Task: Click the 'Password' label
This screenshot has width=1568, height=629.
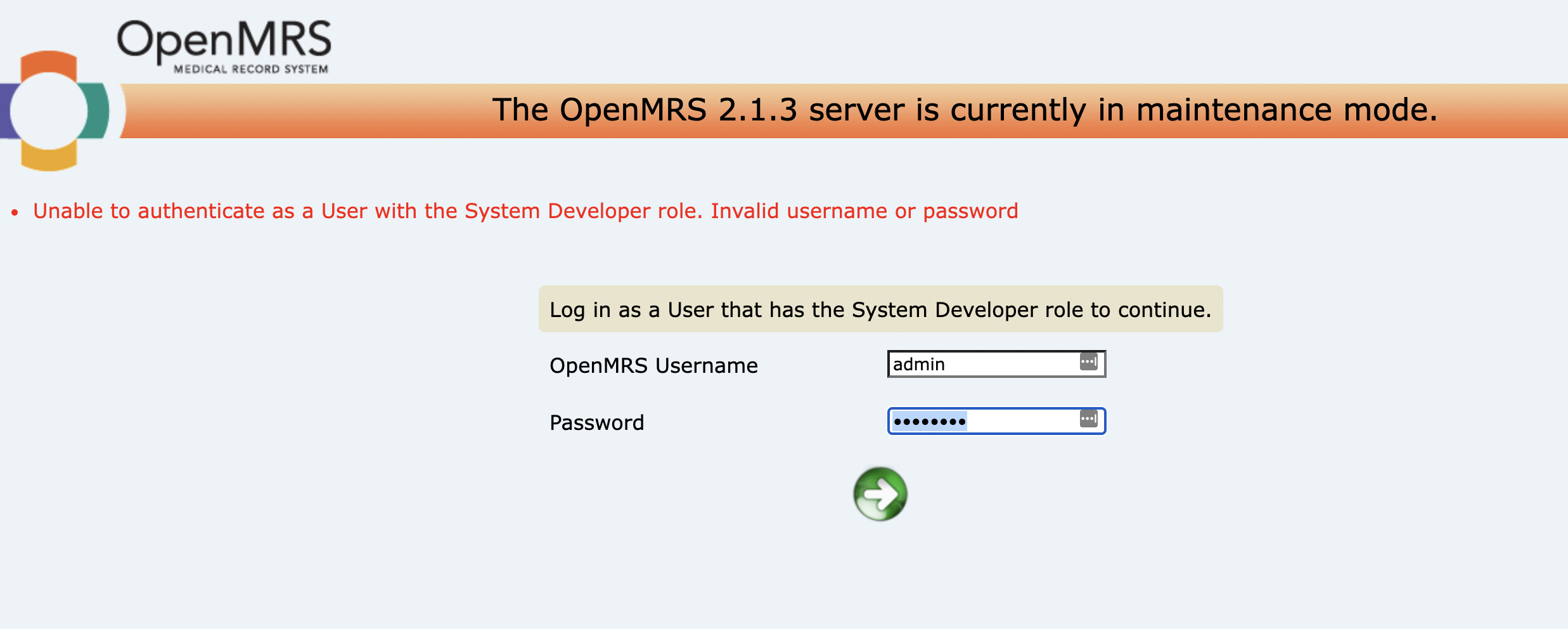Action: pos(596,423)
